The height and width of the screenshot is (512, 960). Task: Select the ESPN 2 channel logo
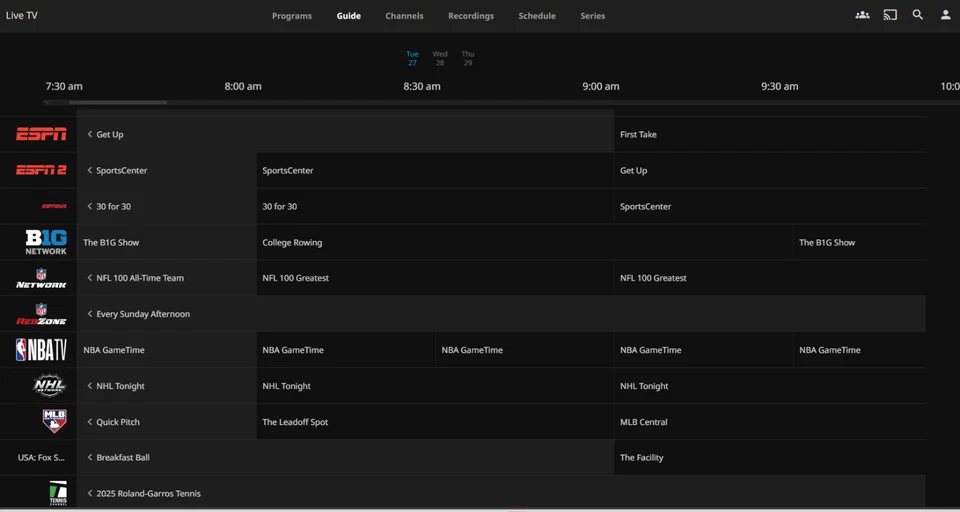point(41,170)
